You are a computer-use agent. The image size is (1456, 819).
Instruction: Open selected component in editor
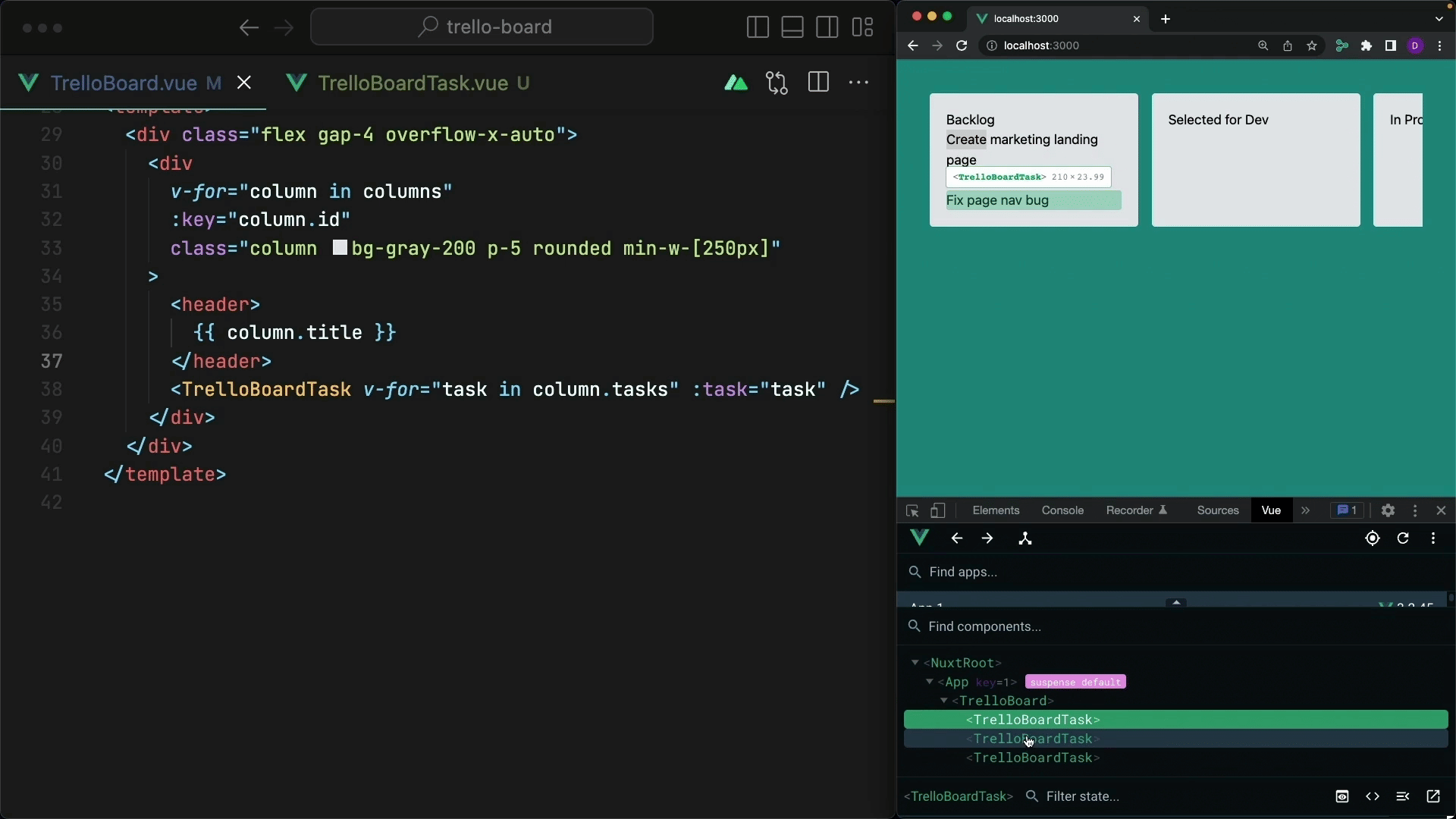(x=1433, y=797)
